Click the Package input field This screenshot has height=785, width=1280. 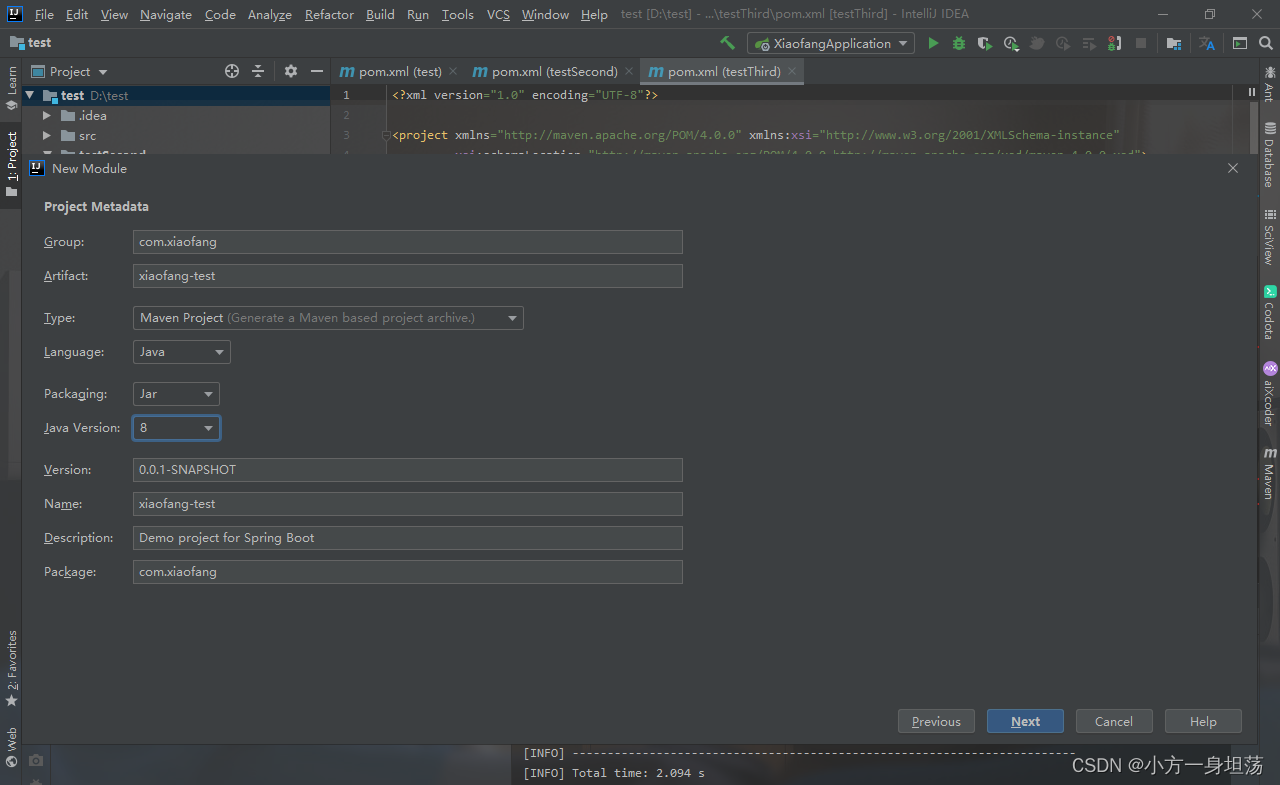pyautogui.click(x=408, y=572)
